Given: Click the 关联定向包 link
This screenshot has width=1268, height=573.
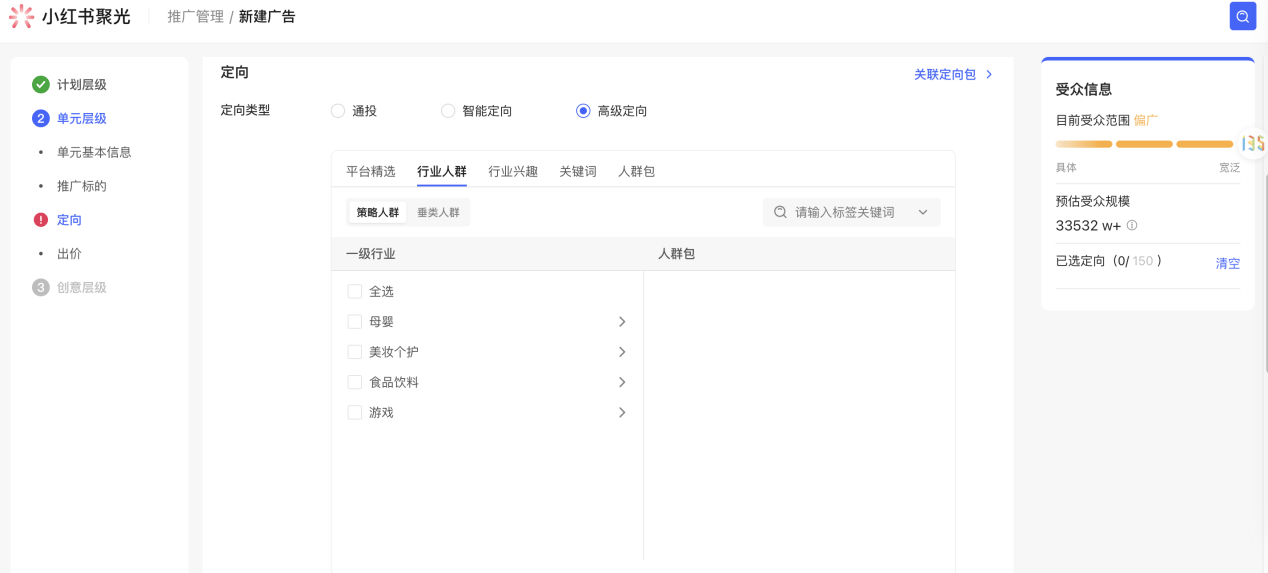Looking at the screenshot, I should pyautogui.click(x=945, y=75).
